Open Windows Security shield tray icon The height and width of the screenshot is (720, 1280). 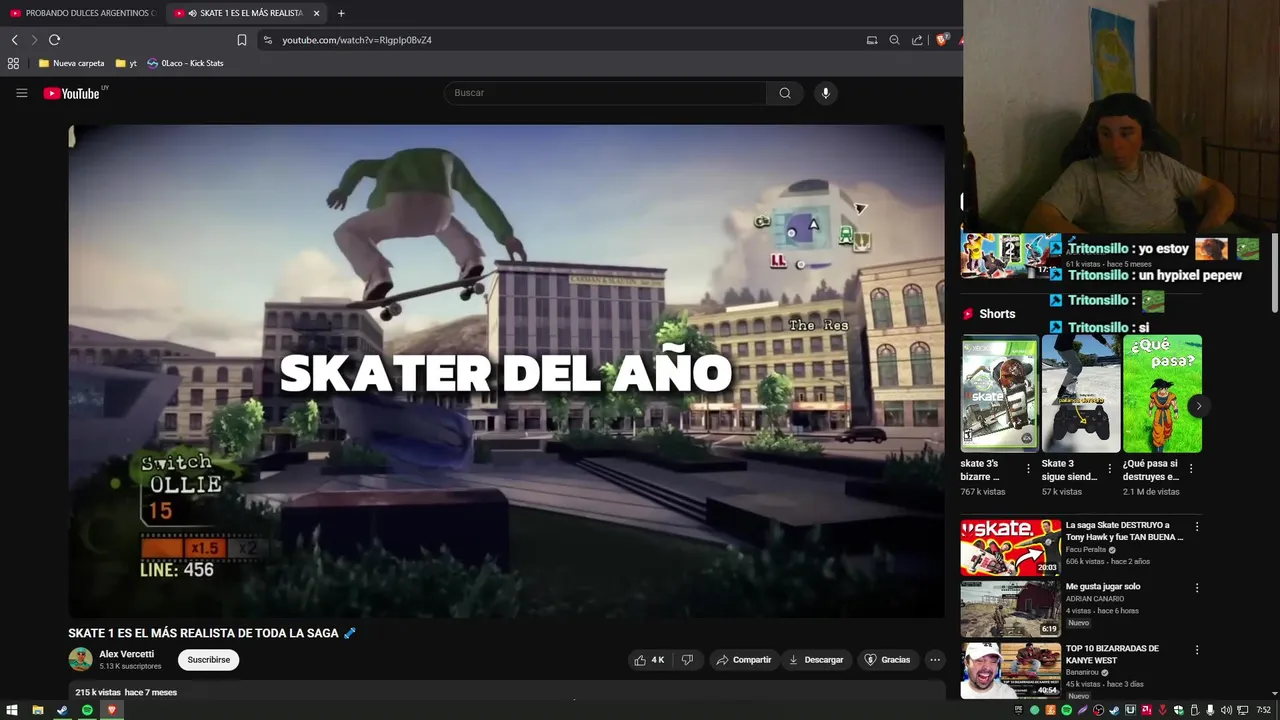[x=1178, y=710]
